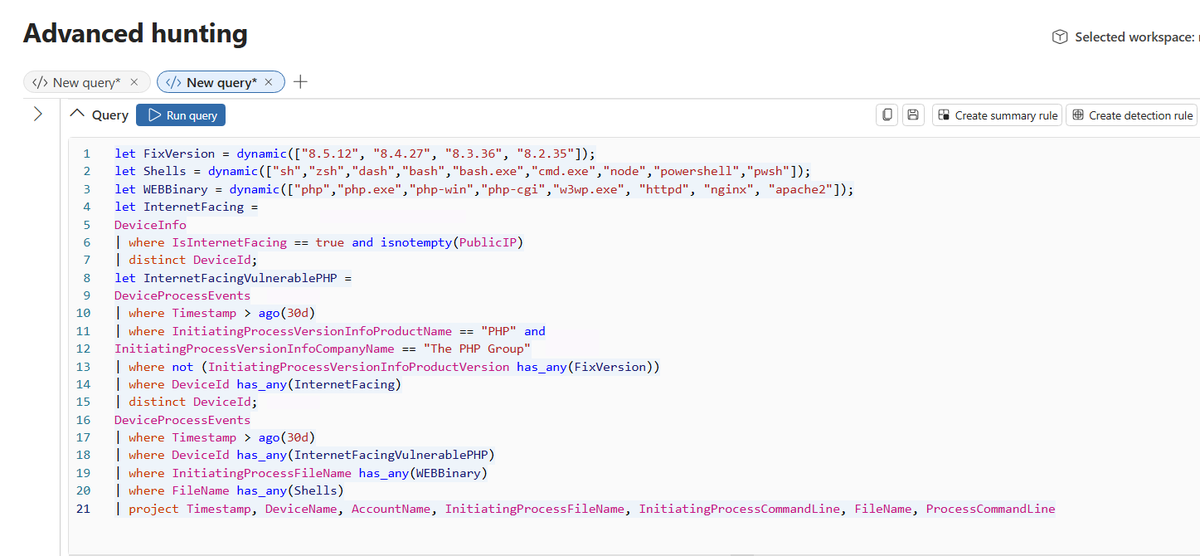This screenshot has width=1200, height=556.
Task: Click line number 1 in the gutter
Action: [88, 153]
